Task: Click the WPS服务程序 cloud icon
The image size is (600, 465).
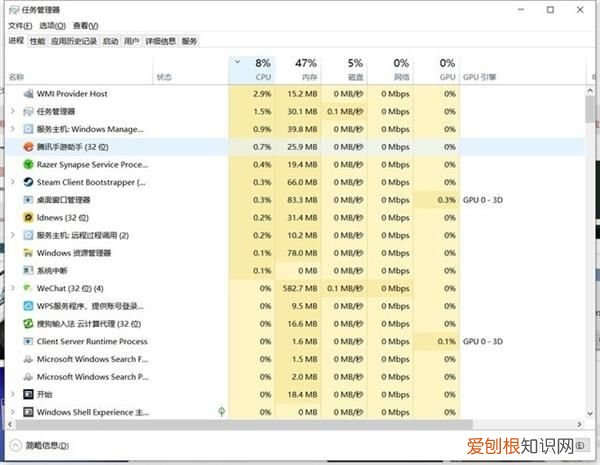Action: [x=28, y=306]
